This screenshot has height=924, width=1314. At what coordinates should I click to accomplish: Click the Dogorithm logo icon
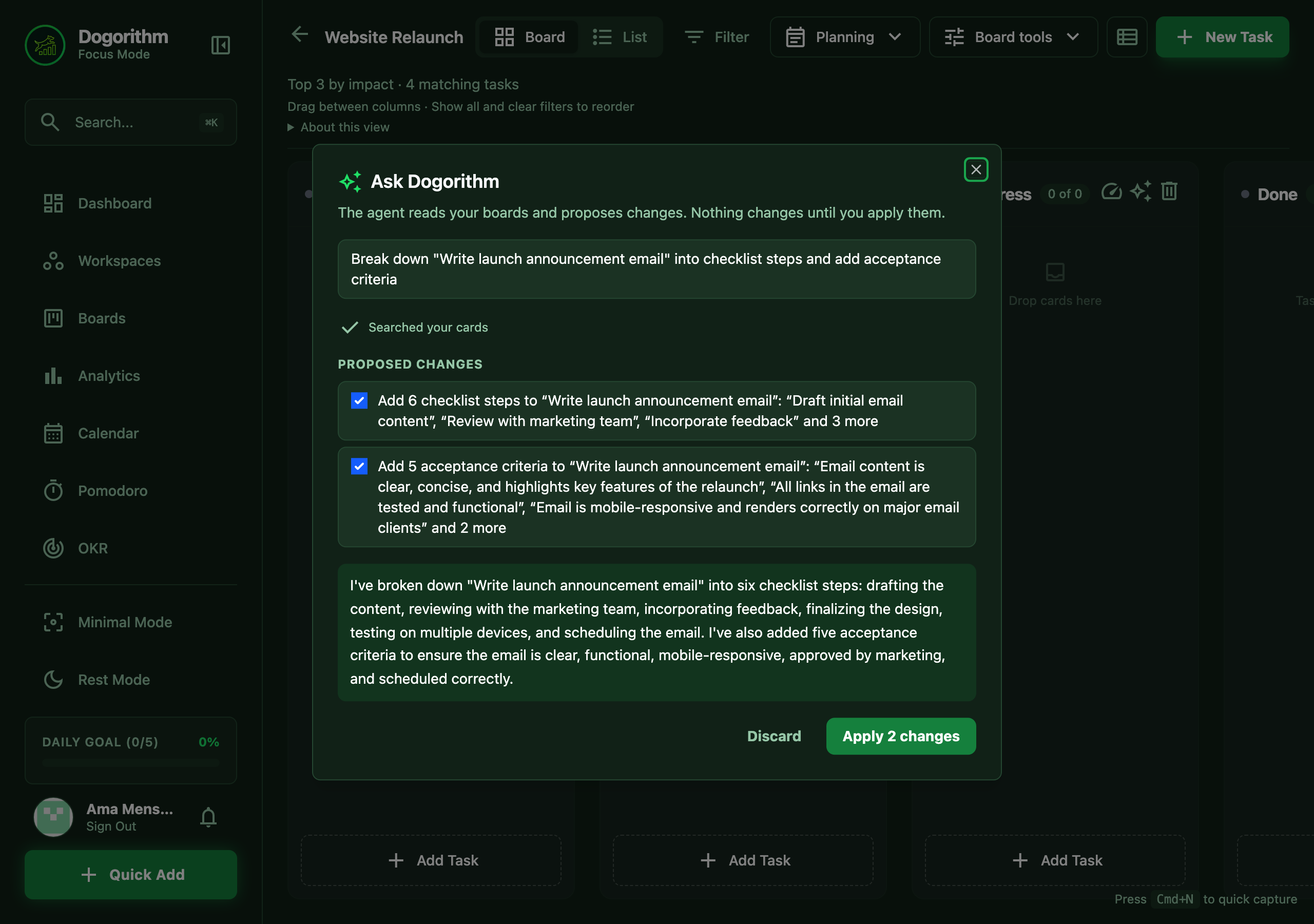(x=45, y=45)
